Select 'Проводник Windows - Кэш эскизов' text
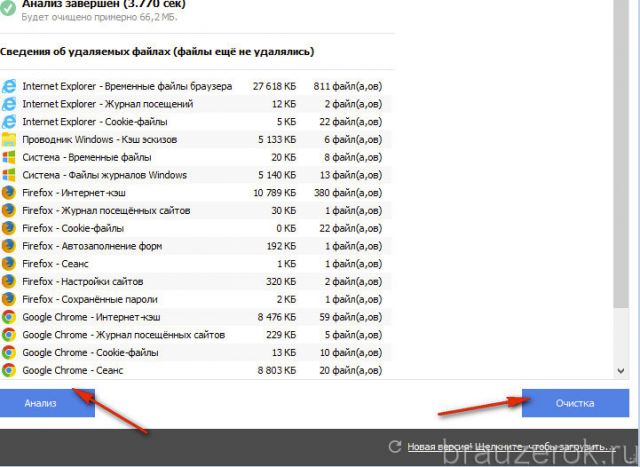The image size is (640, 467). click(100, 140)
